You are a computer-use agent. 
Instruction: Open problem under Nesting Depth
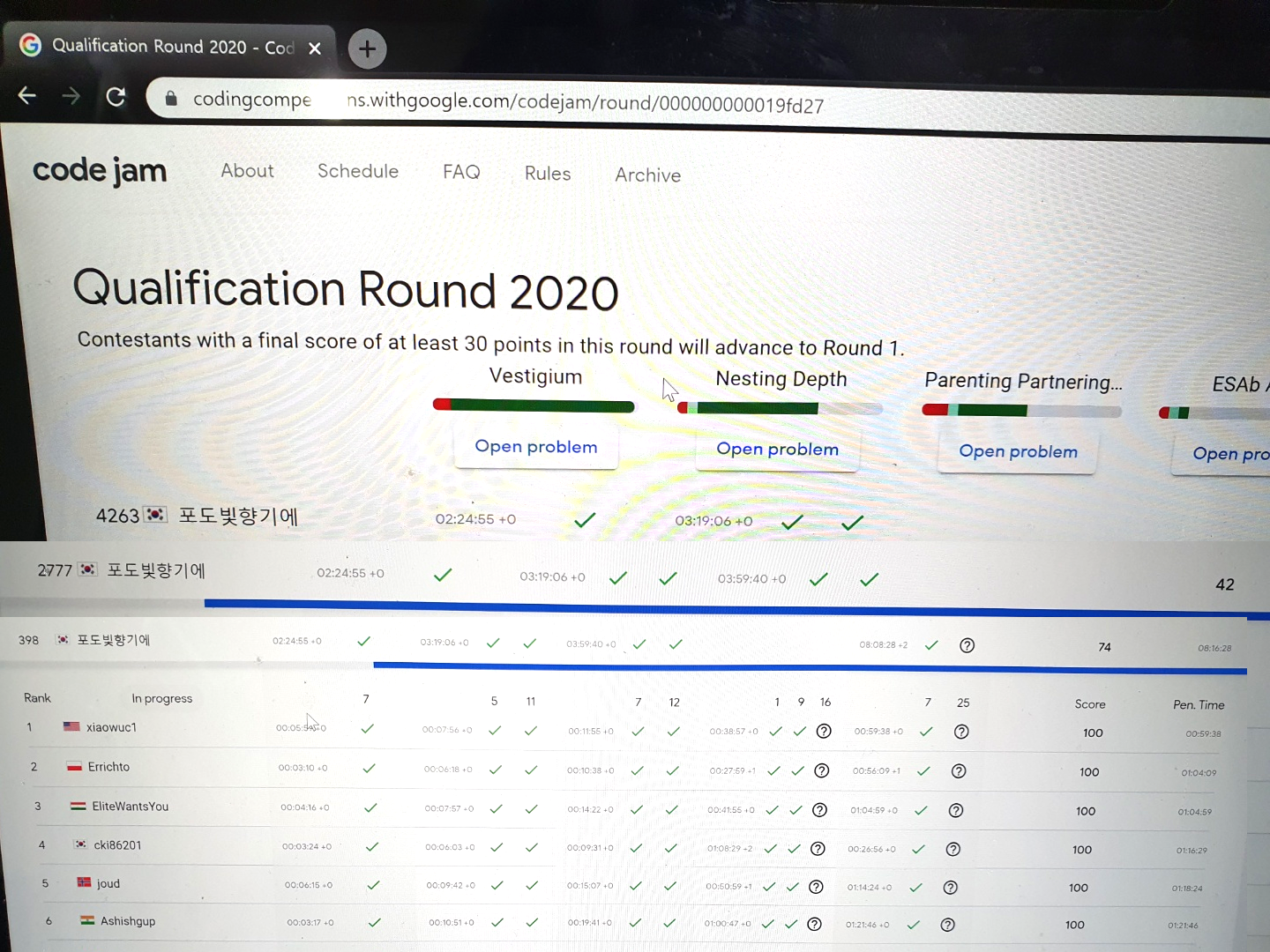777,450
